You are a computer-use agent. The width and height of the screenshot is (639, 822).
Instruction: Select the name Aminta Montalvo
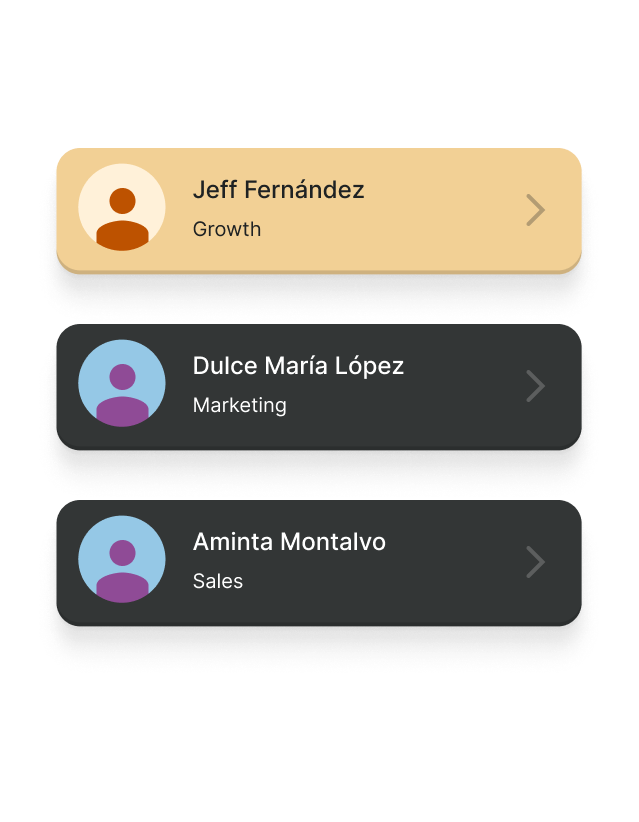[289, 542]
